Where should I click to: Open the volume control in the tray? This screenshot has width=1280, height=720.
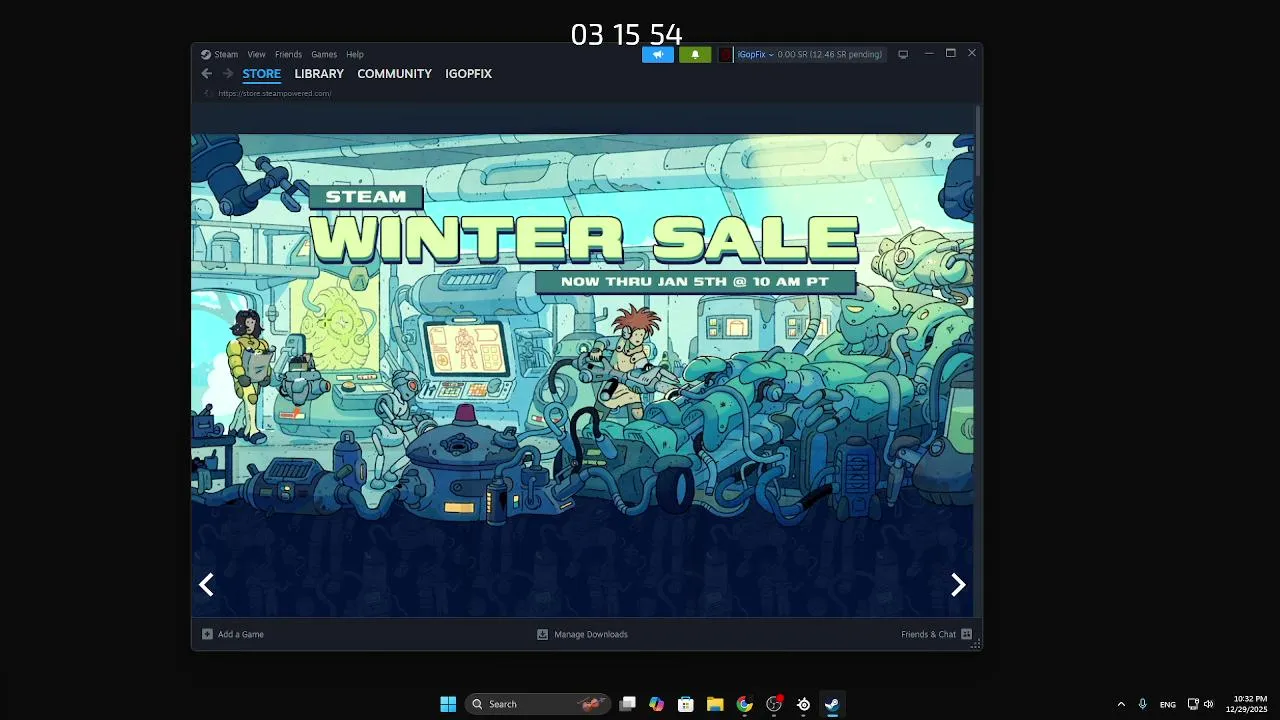click(1208, 704)
